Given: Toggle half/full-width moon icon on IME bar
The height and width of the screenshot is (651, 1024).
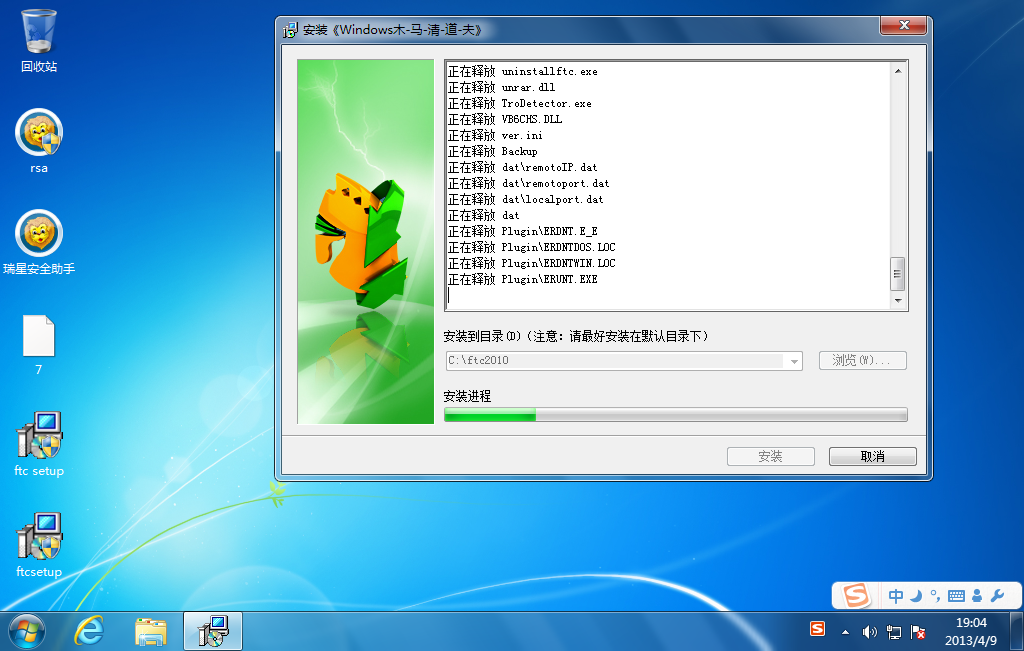Looking at the screenshot, I should 916,595.
